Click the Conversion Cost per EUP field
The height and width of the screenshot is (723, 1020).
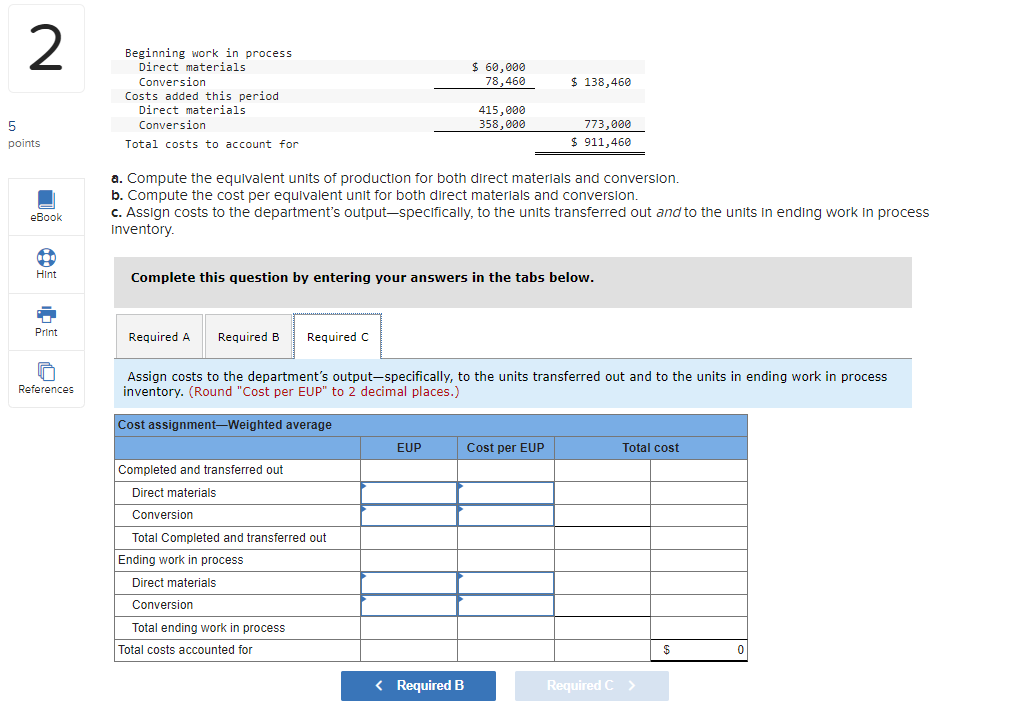coord(505,515)
